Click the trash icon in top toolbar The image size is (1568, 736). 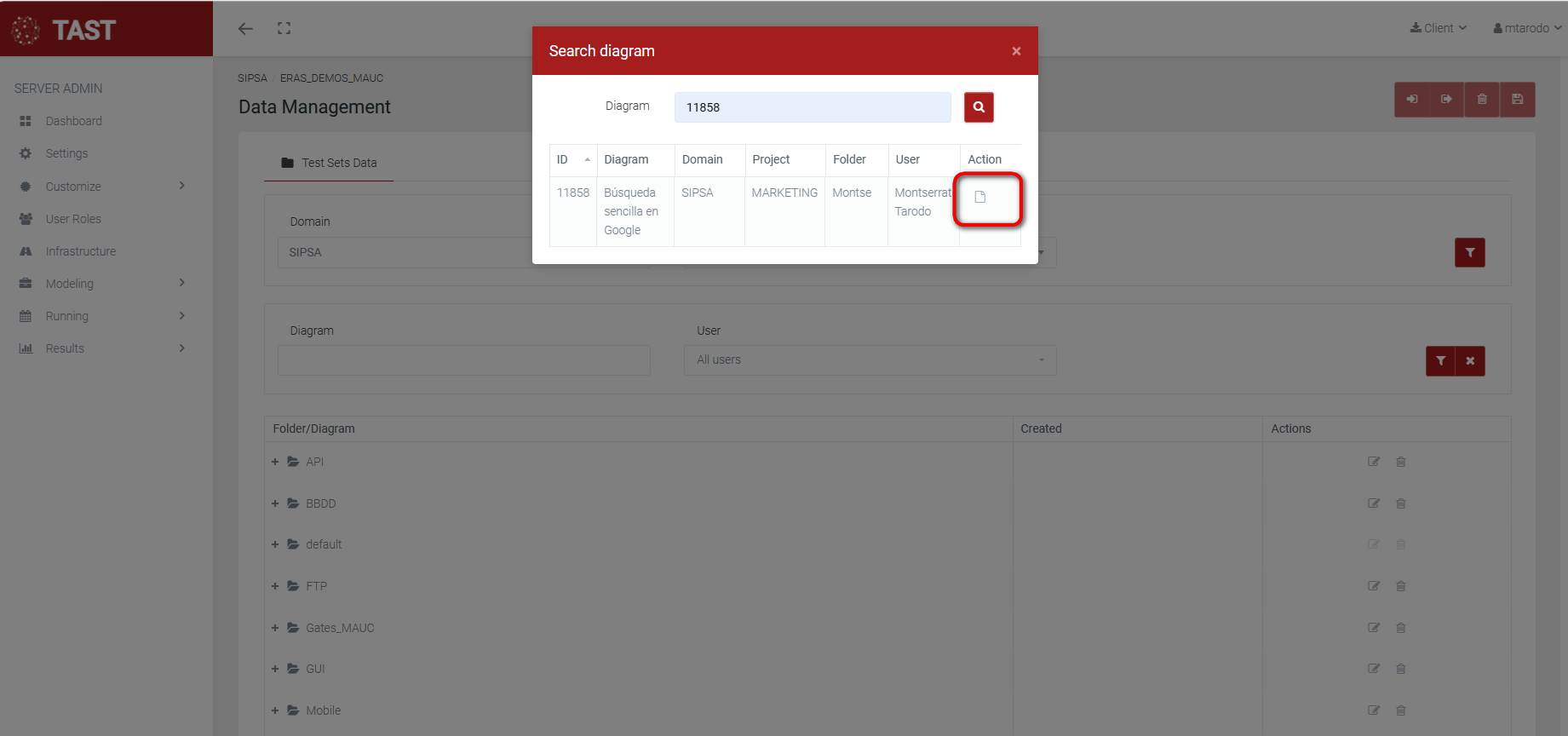[1482, 100]
